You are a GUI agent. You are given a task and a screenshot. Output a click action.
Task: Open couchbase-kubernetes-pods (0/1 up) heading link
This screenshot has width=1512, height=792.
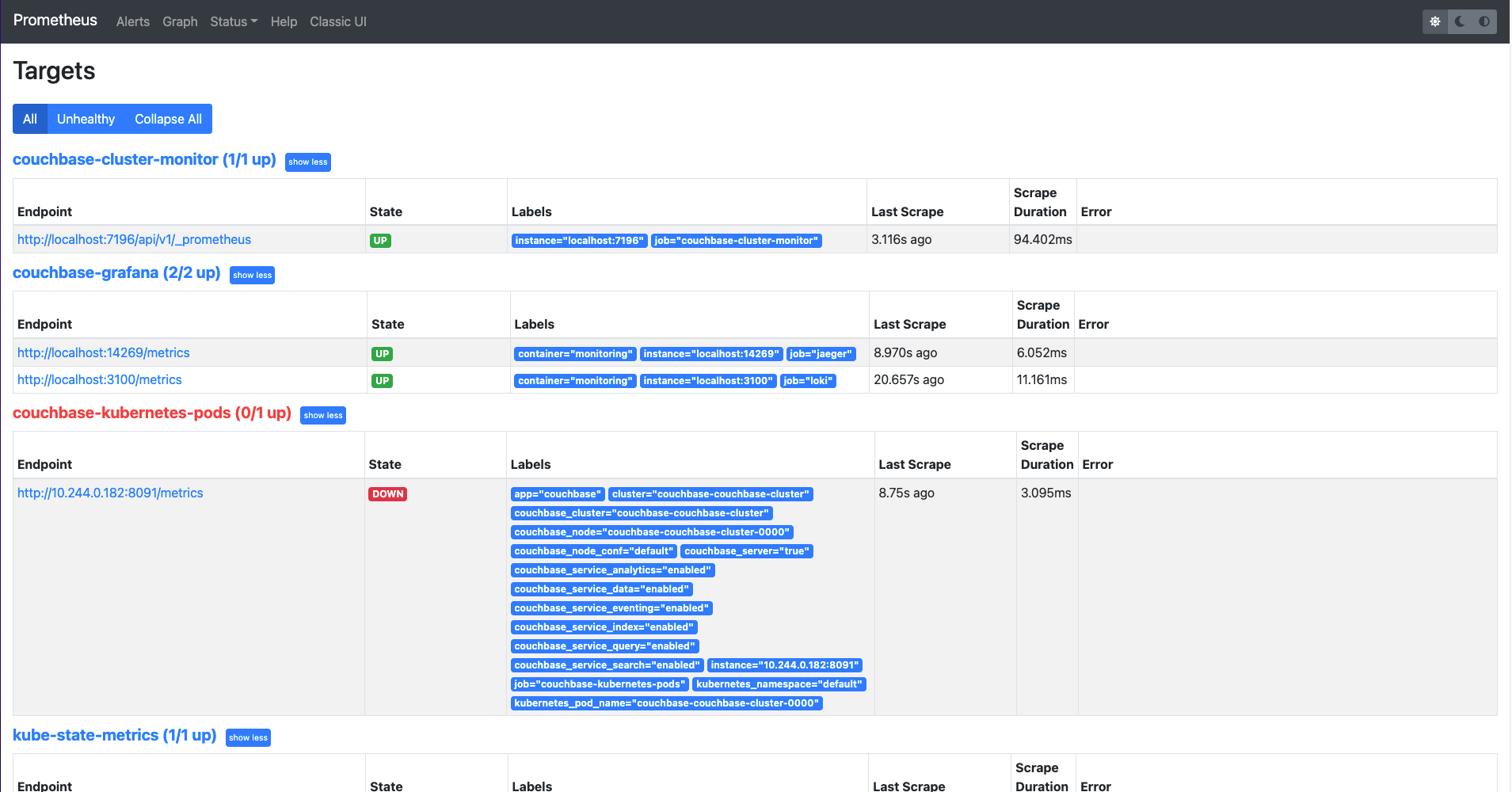(152, 413)
